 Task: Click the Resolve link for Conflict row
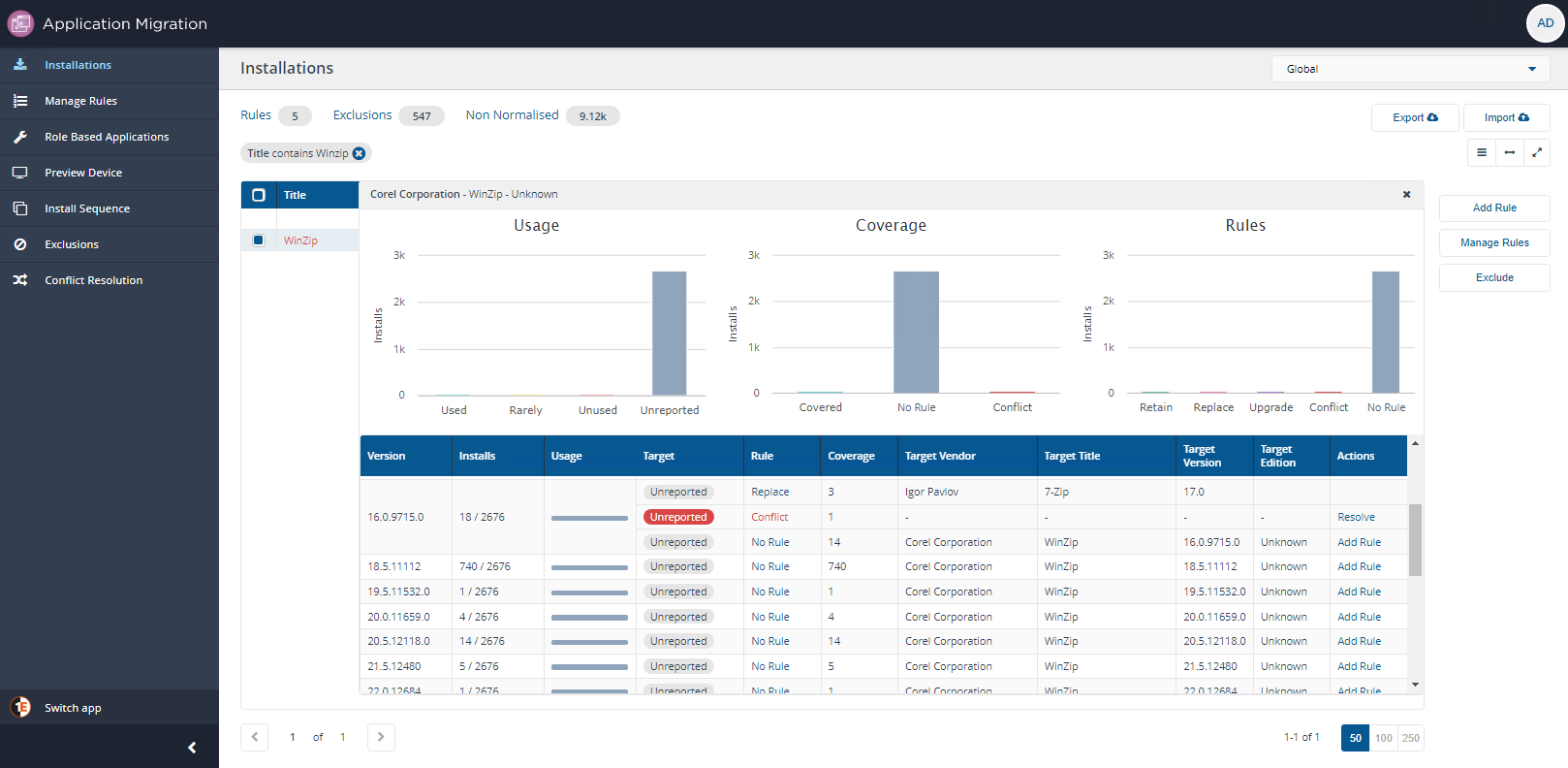pyautogui.click(x=1356, y=517)
